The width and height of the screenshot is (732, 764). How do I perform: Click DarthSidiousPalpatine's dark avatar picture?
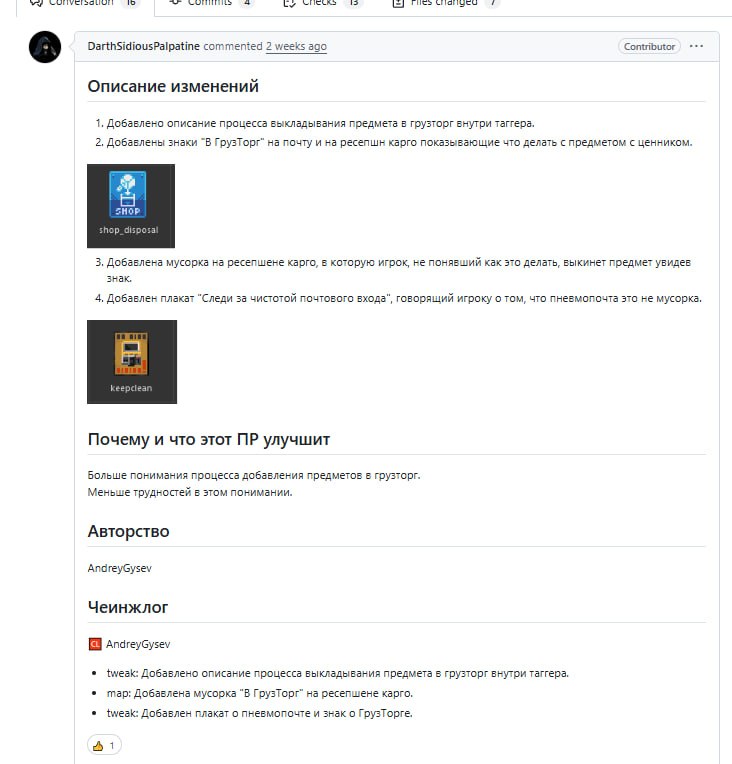click(x=45, y=47)
